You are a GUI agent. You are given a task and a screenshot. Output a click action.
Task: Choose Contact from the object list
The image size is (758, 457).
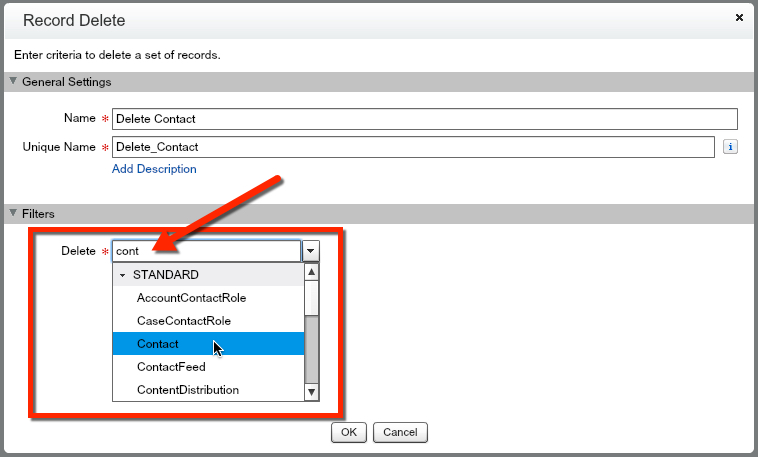click(x=158, y=344)
